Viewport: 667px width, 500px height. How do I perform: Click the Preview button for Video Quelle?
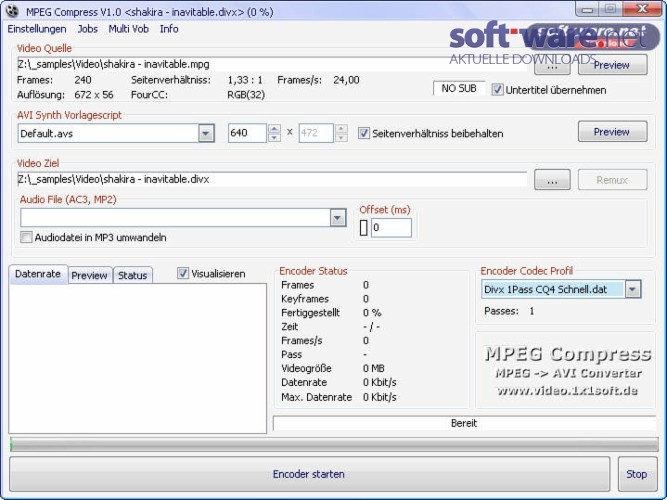(x=613, y=65)
